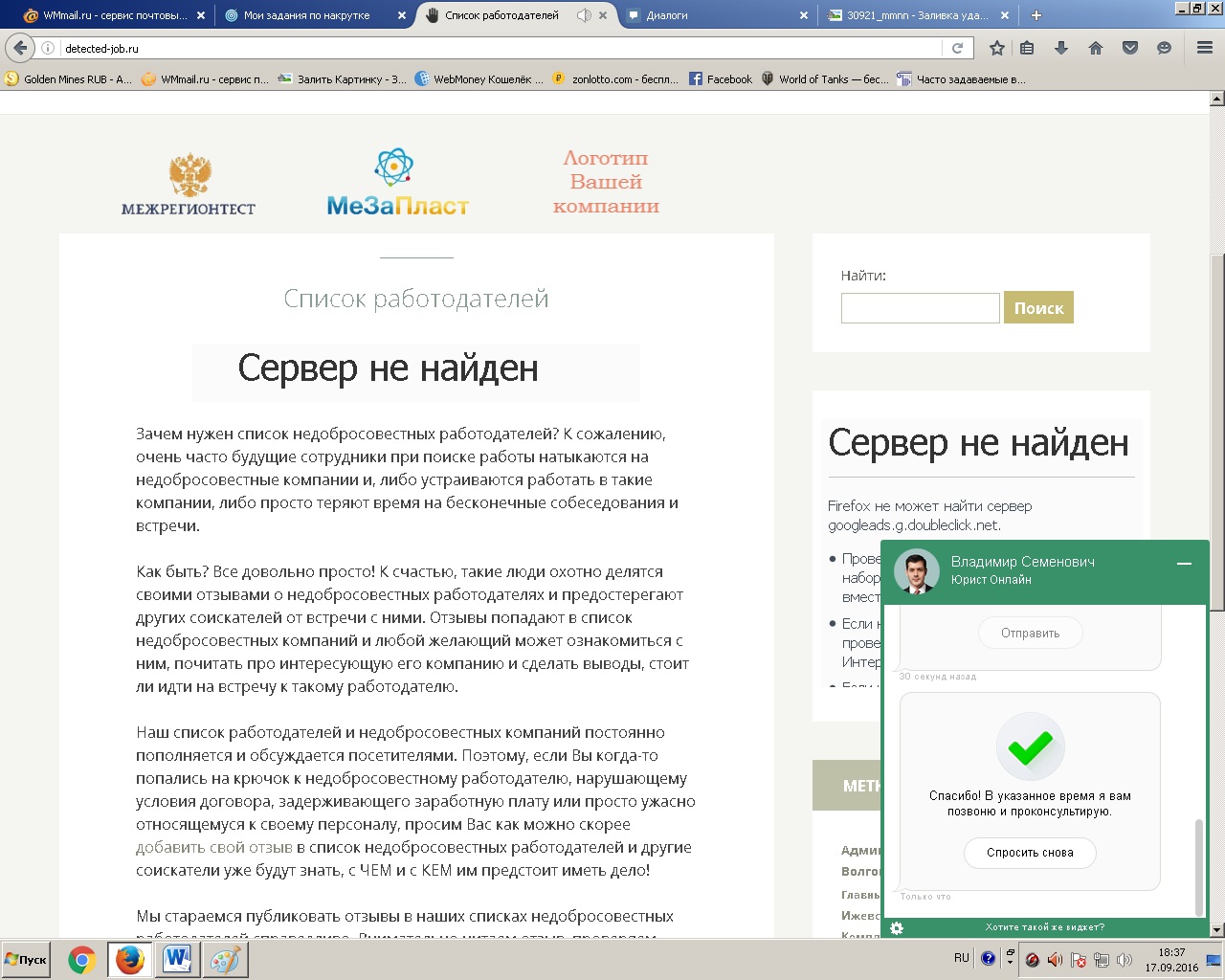This screenshot has width=1225, height=980.
Task: Open the 30921_mmnn tab
Action: [917, 15]
